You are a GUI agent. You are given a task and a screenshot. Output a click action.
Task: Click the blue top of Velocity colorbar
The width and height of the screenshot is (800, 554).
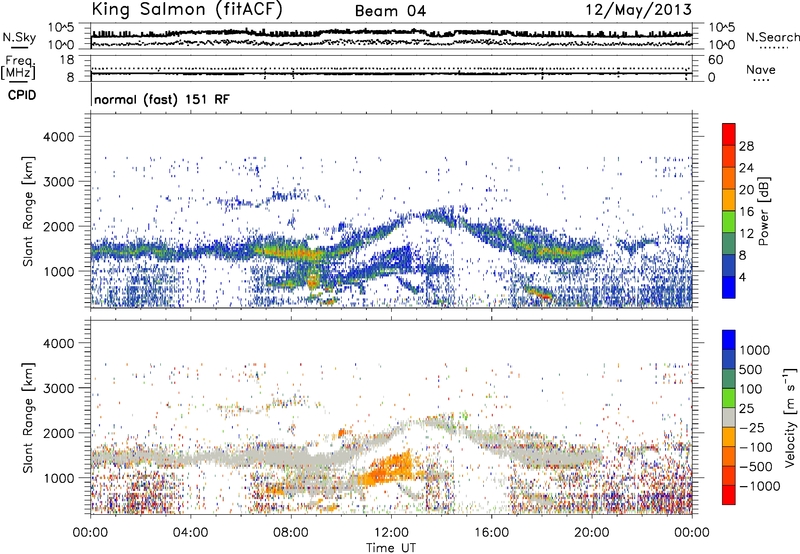729,340
